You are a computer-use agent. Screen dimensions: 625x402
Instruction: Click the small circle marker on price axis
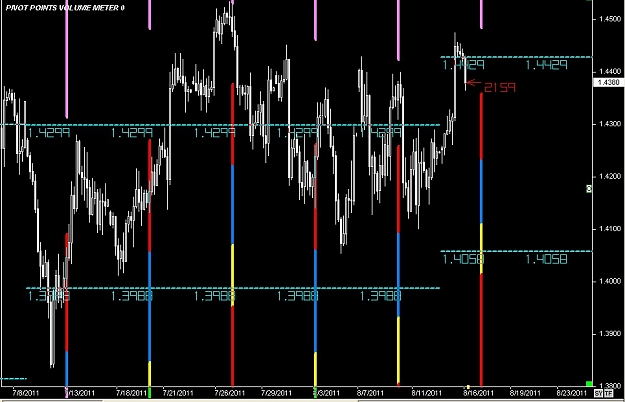[589, 188]
